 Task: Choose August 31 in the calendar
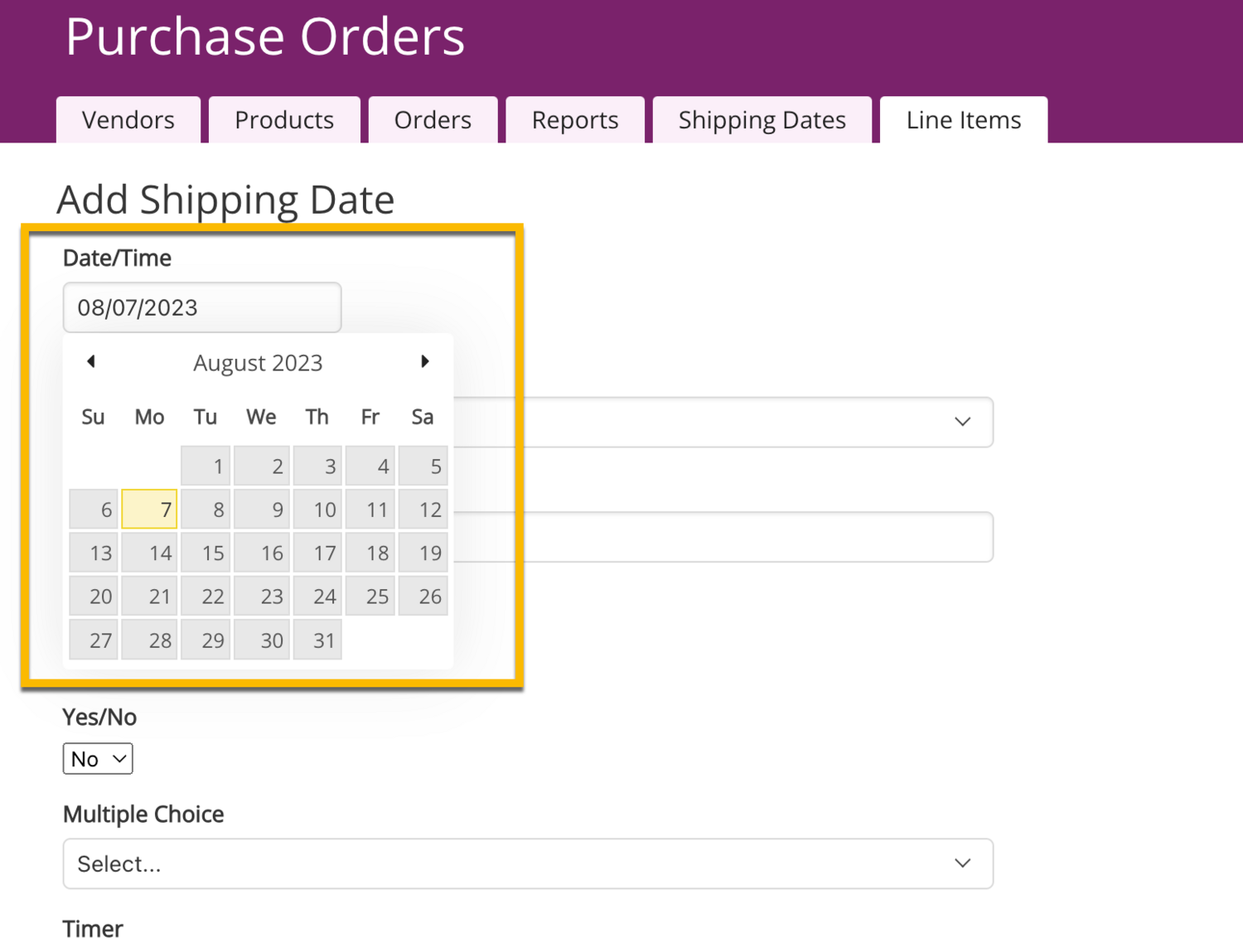pyautogui.click(x=317, y=640)
